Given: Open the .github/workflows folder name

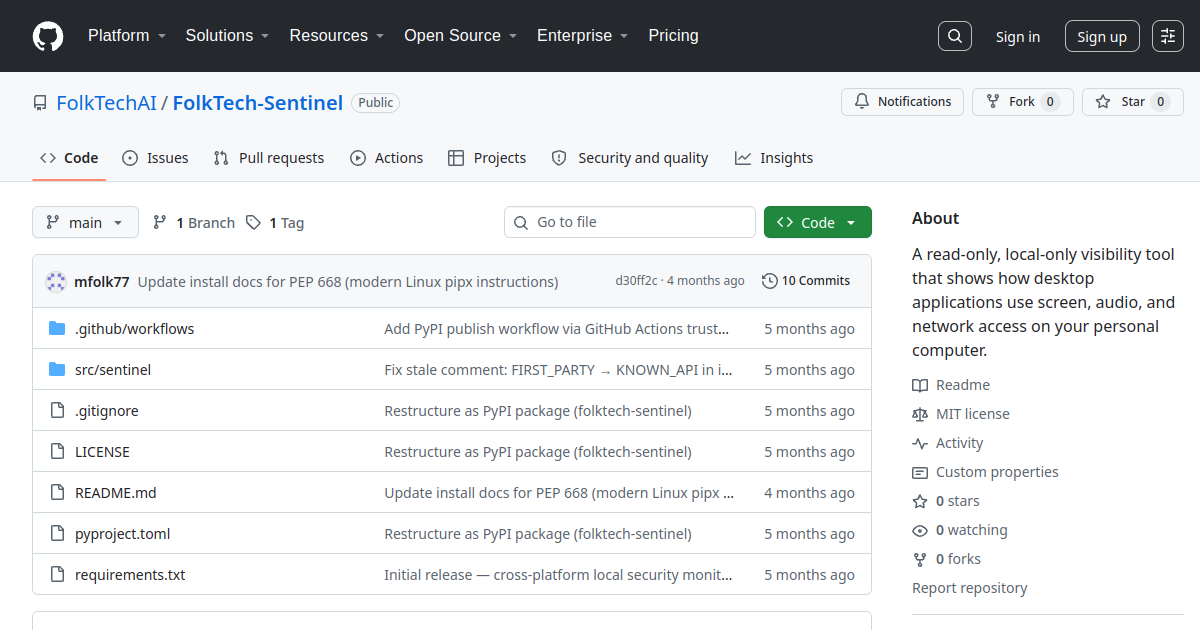Looking at the screenshot, I should [135, 329].
